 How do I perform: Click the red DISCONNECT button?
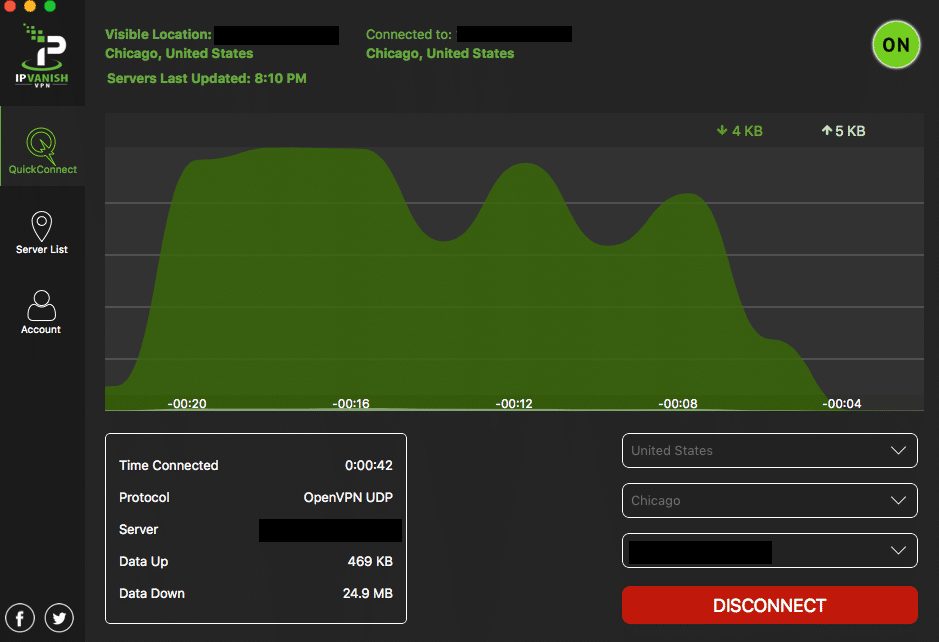coord(770,605)
